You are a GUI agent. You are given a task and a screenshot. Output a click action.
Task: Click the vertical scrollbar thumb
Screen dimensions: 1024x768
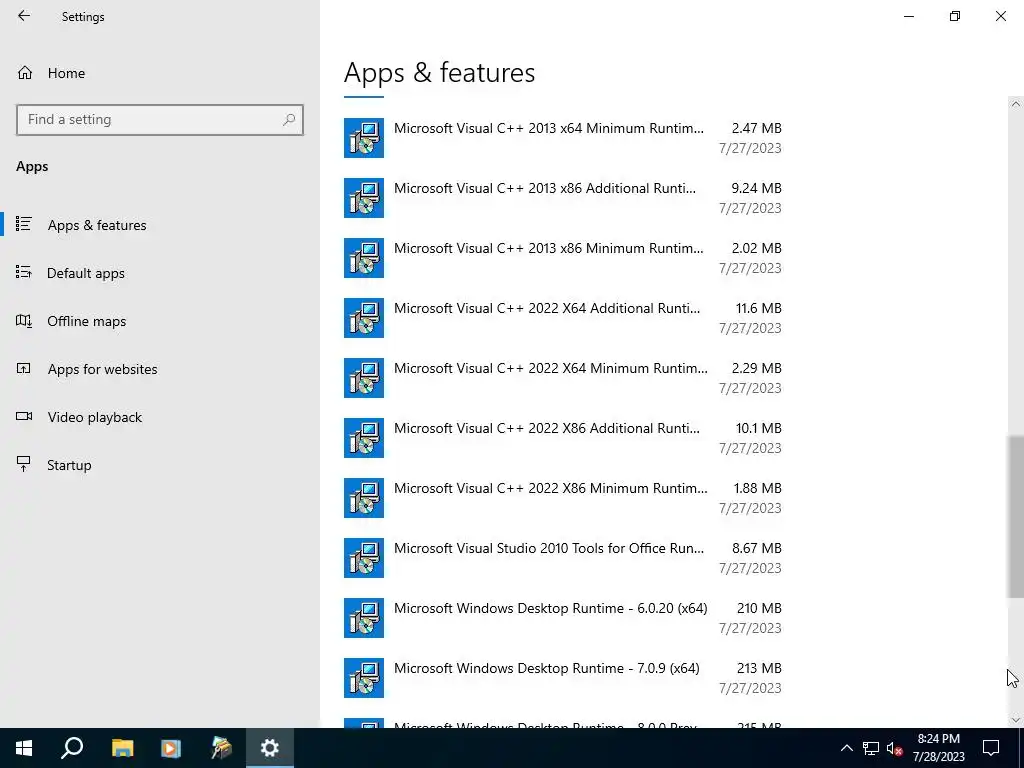coord(1016,517)
